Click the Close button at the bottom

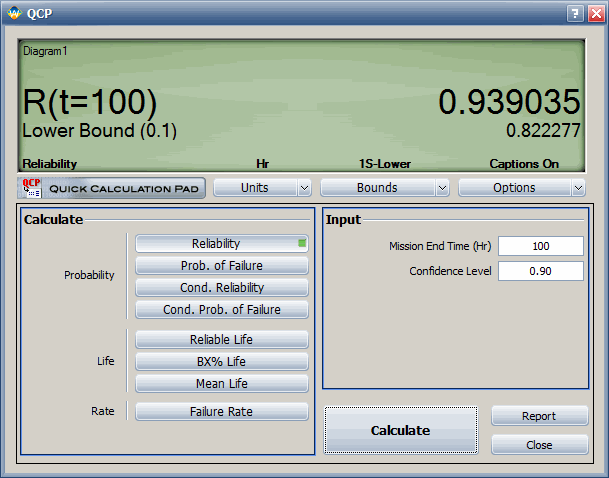point(539,445)
